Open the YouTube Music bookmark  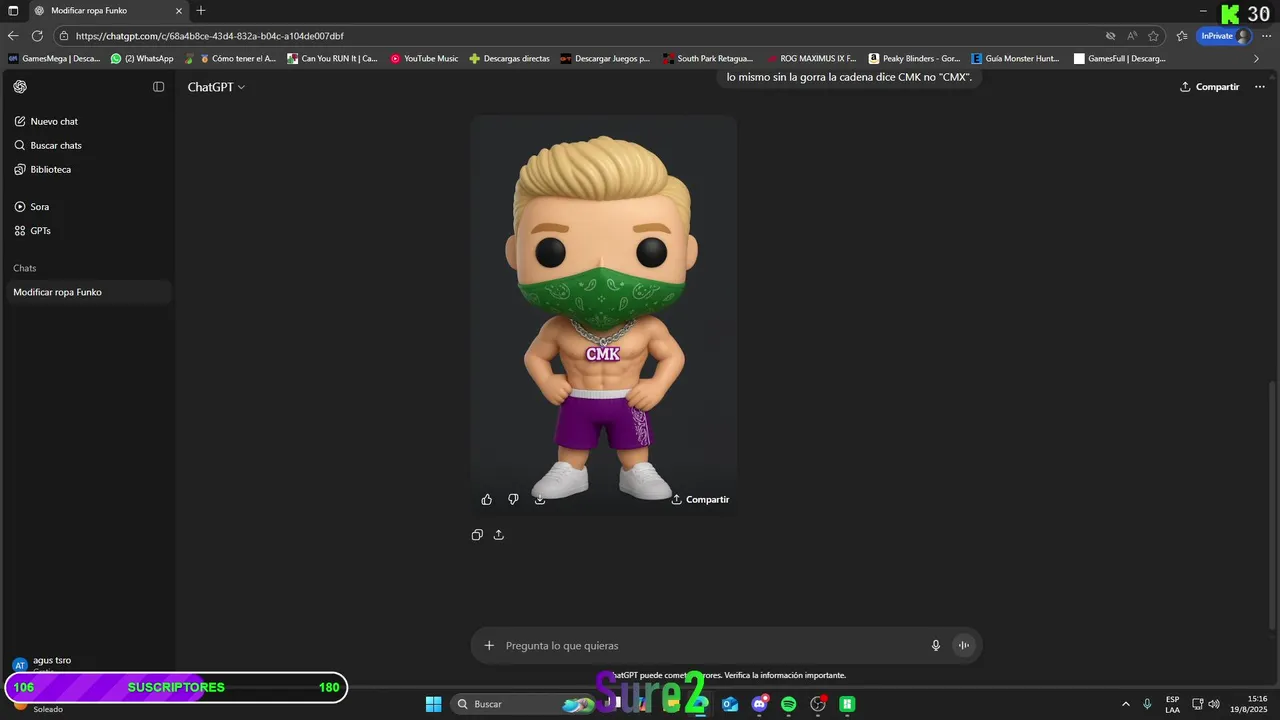(424, 59)
